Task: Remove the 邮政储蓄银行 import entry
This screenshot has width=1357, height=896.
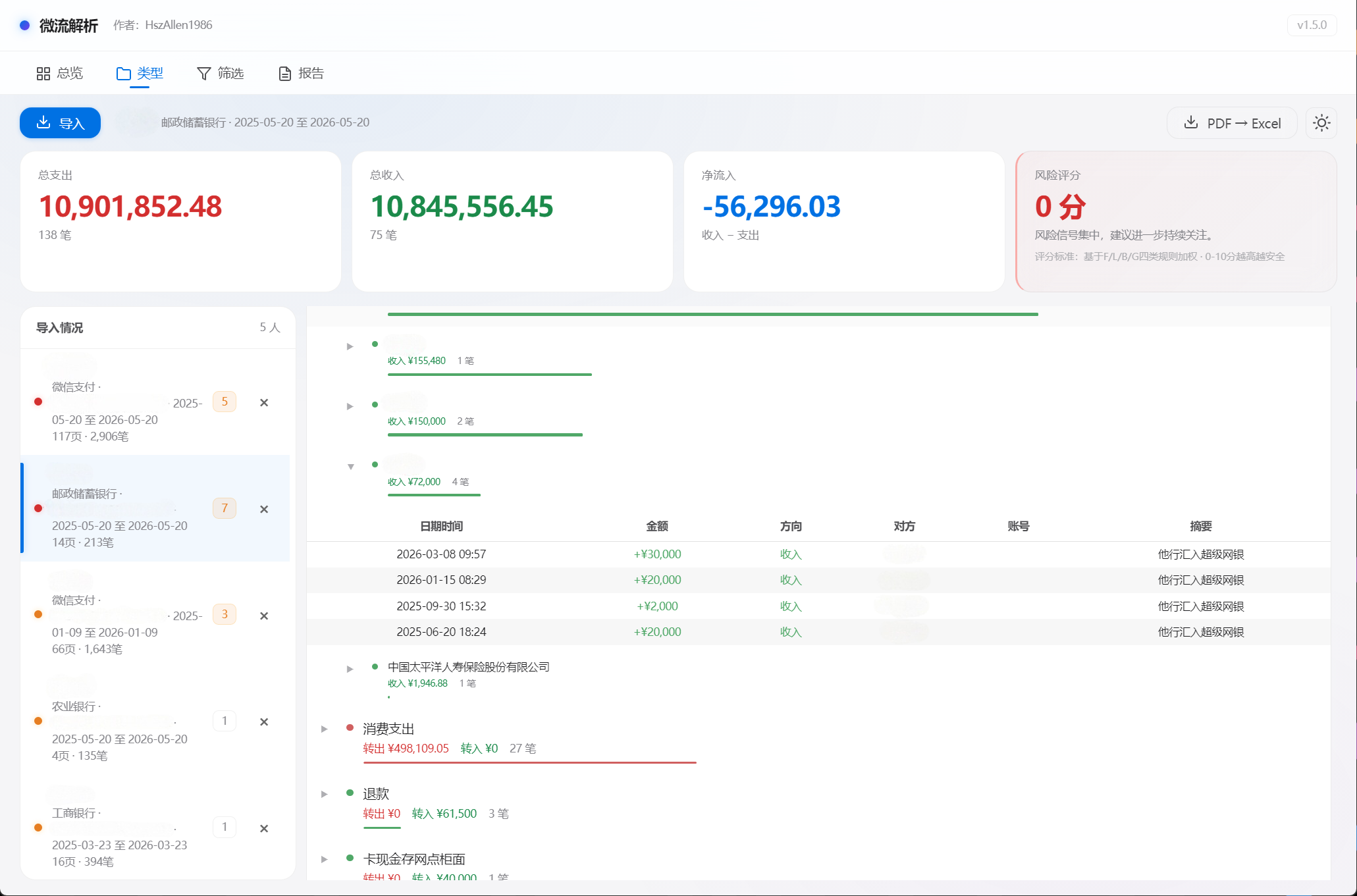Action: (264, 509)
